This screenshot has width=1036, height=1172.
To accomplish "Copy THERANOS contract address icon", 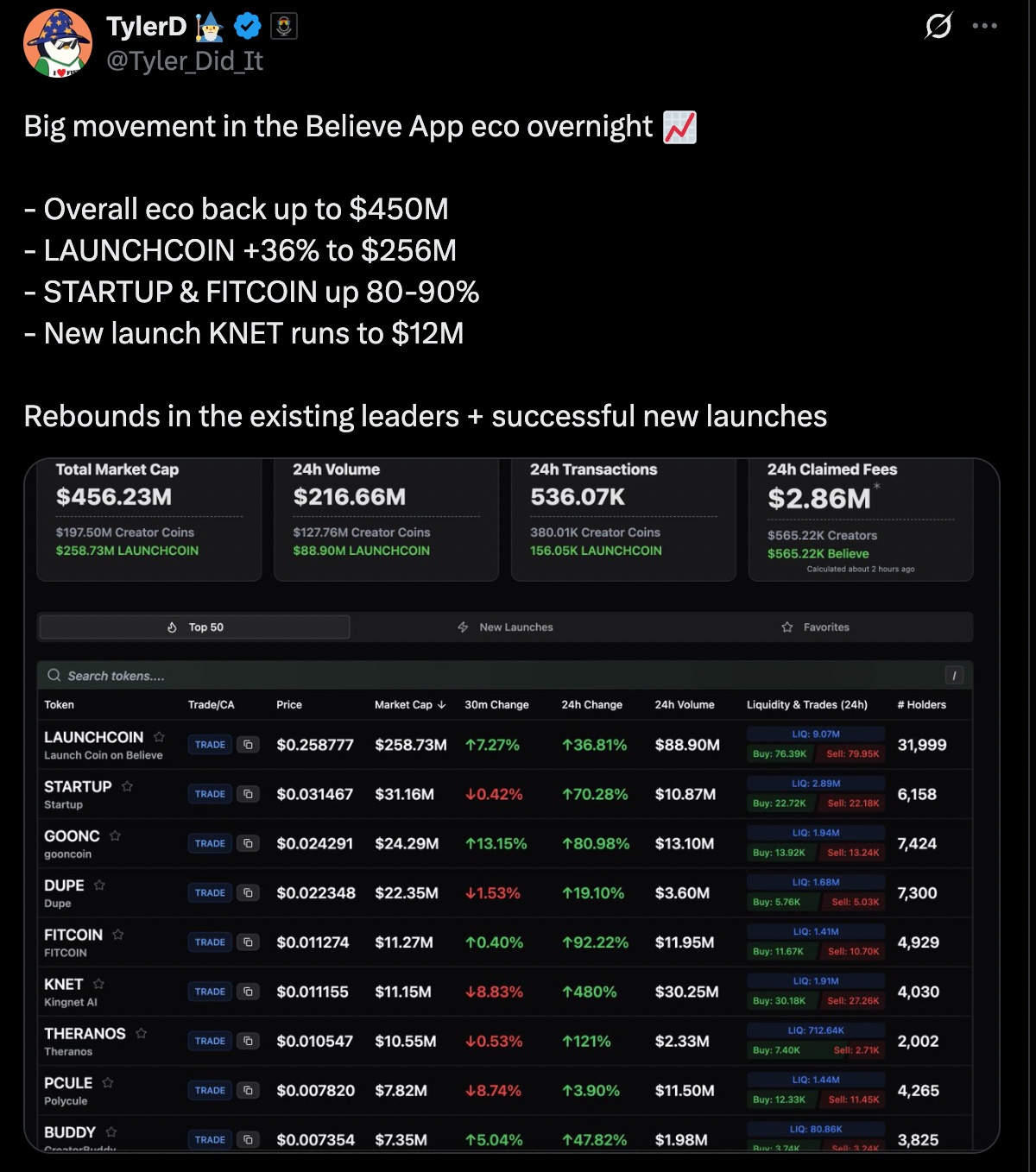I will [248, 1041].
